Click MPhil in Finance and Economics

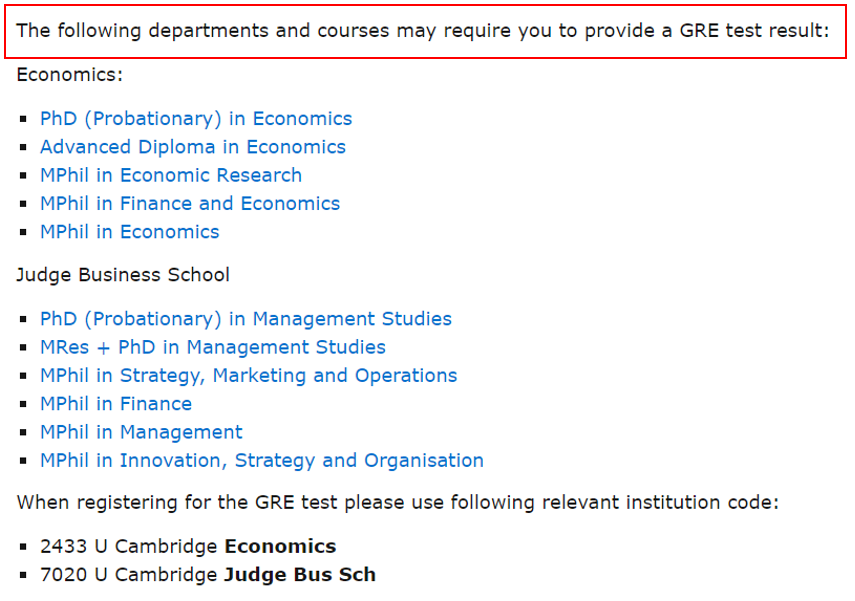pos(190,204)
